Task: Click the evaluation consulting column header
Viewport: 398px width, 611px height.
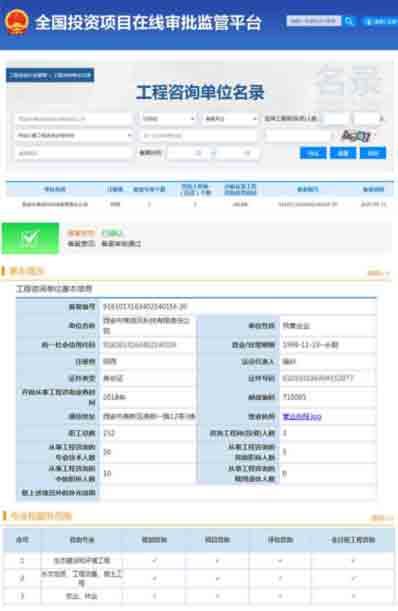Action: 280,540
